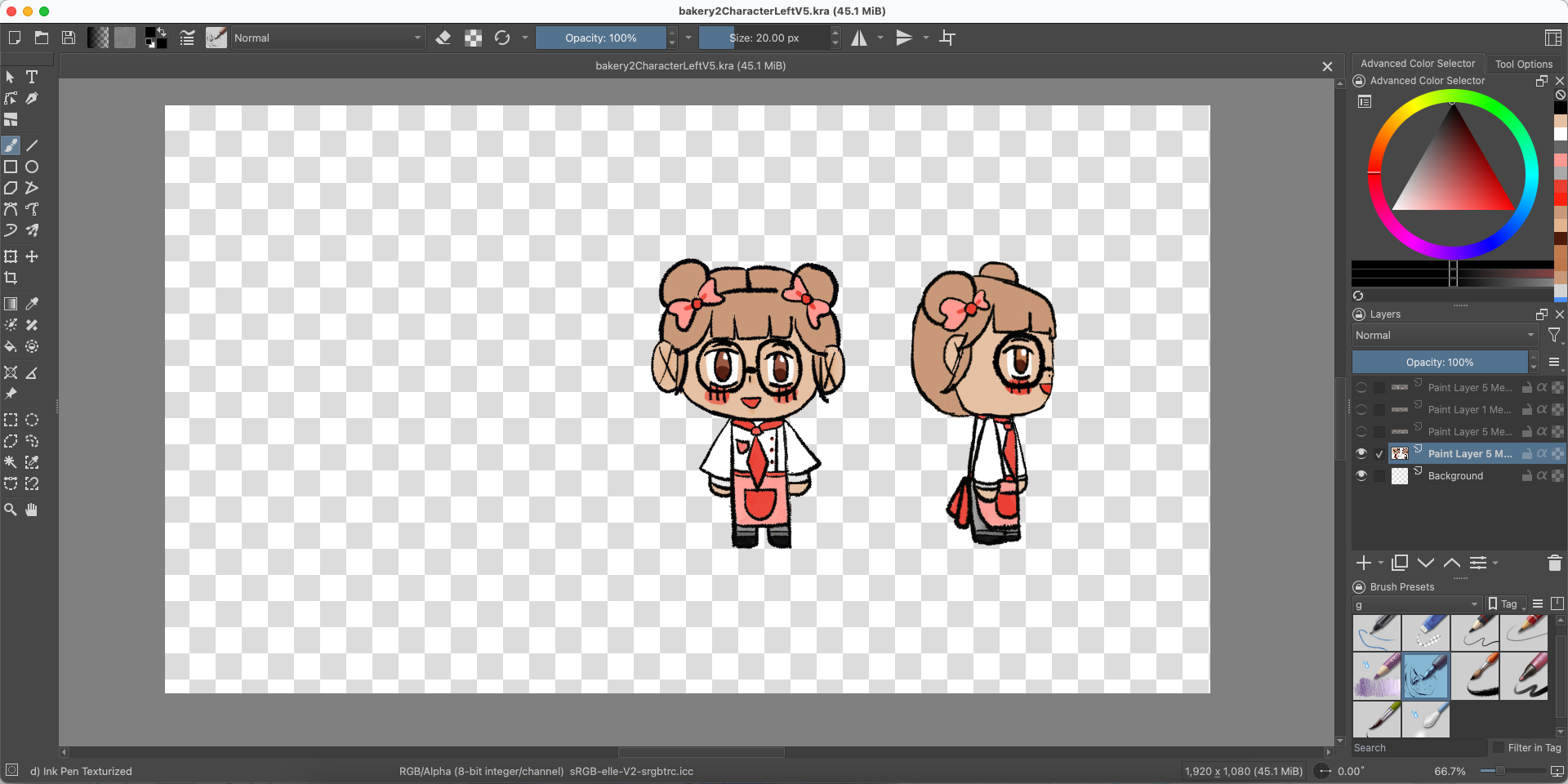Open the brush presets tag dropdown
1568x784 pixels.
coord(1417,604)
